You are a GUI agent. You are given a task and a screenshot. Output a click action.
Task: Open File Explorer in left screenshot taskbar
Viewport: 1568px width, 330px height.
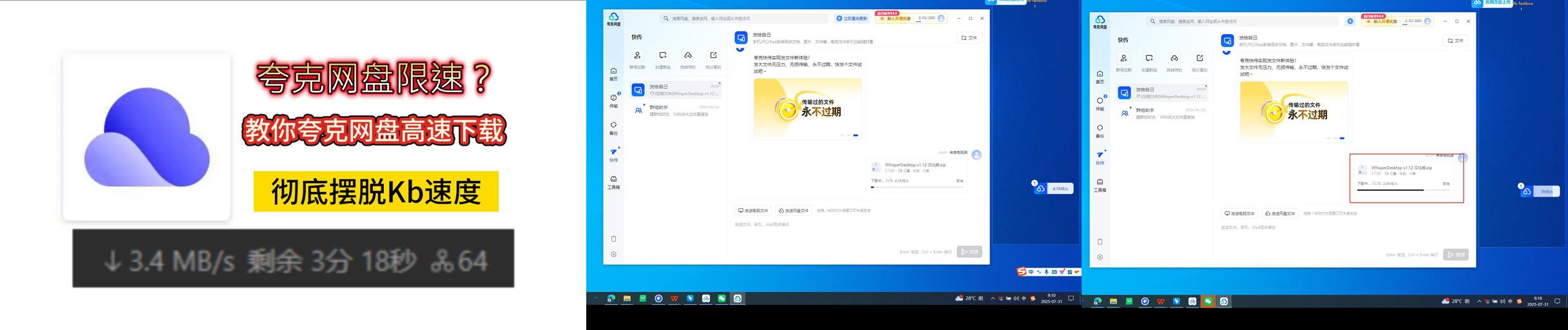click(x=627, y=298)
